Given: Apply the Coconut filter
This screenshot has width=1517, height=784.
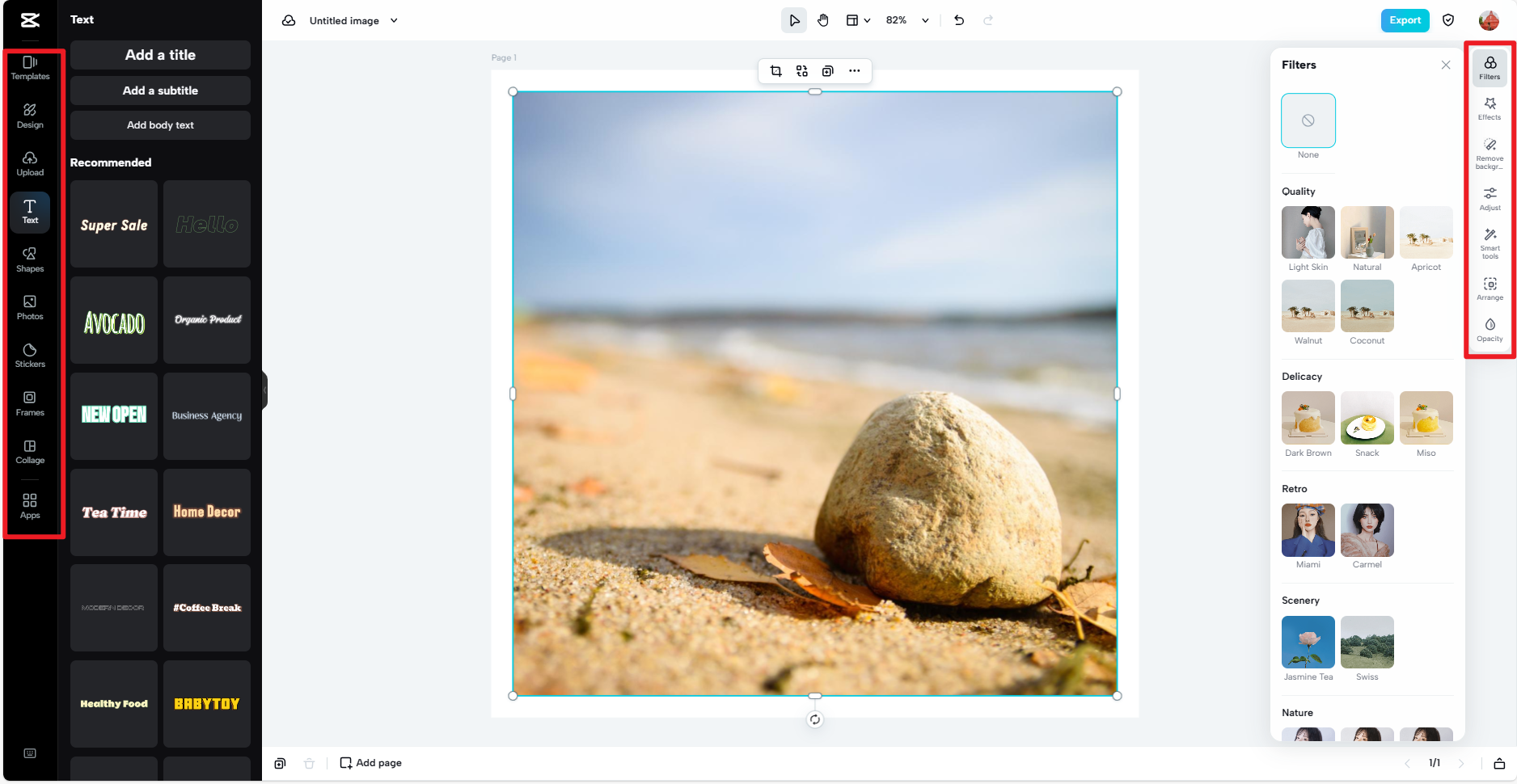Looking at the screenshot, I should [1367, 306].
